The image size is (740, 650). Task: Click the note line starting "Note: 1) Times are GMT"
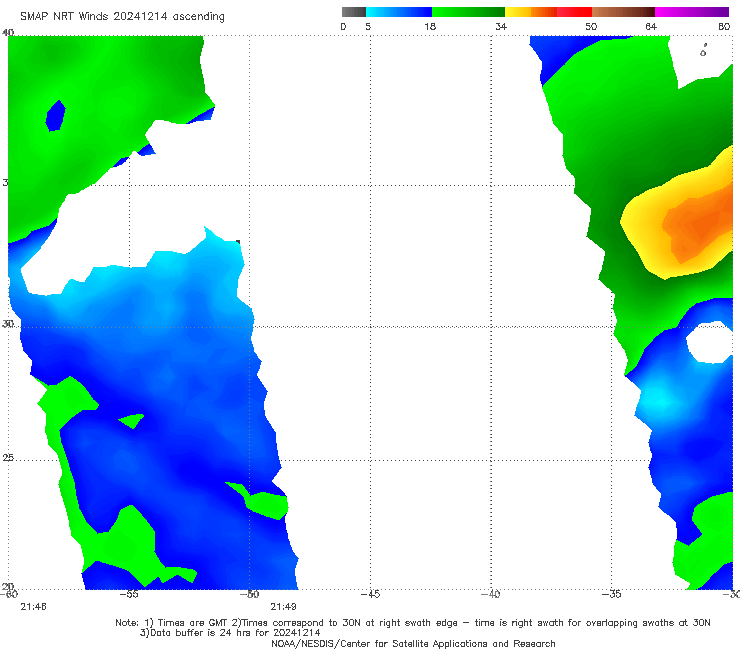pos(412,623)
